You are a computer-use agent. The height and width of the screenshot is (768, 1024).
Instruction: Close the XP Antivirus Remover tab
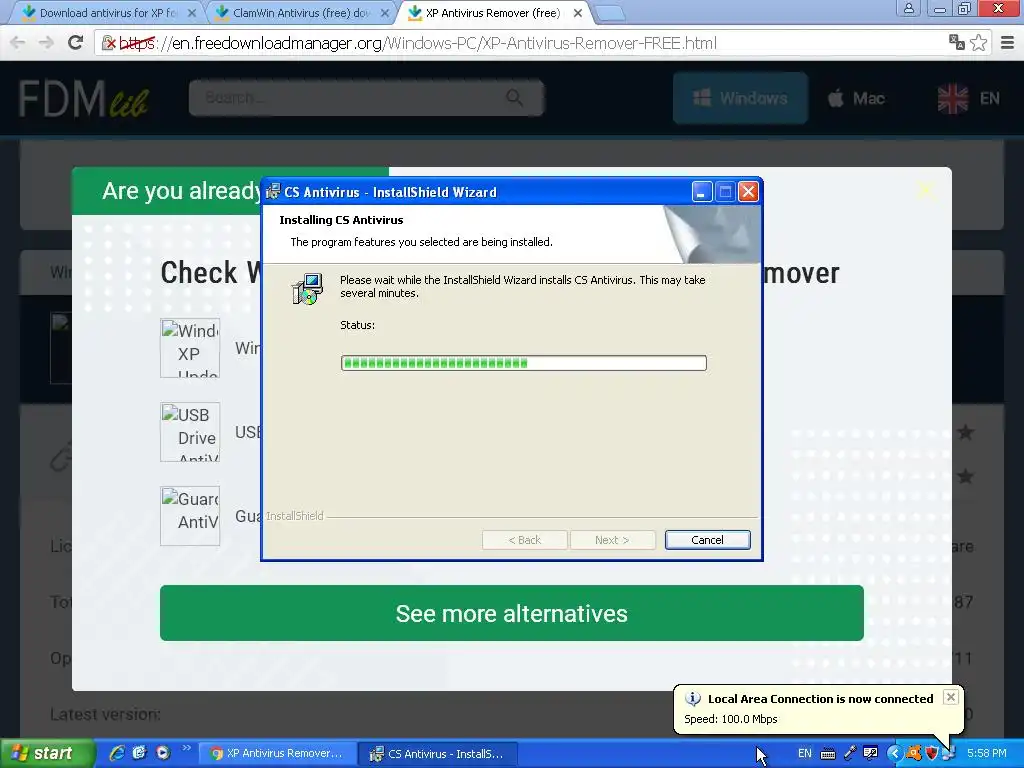(x=578, y=13)
